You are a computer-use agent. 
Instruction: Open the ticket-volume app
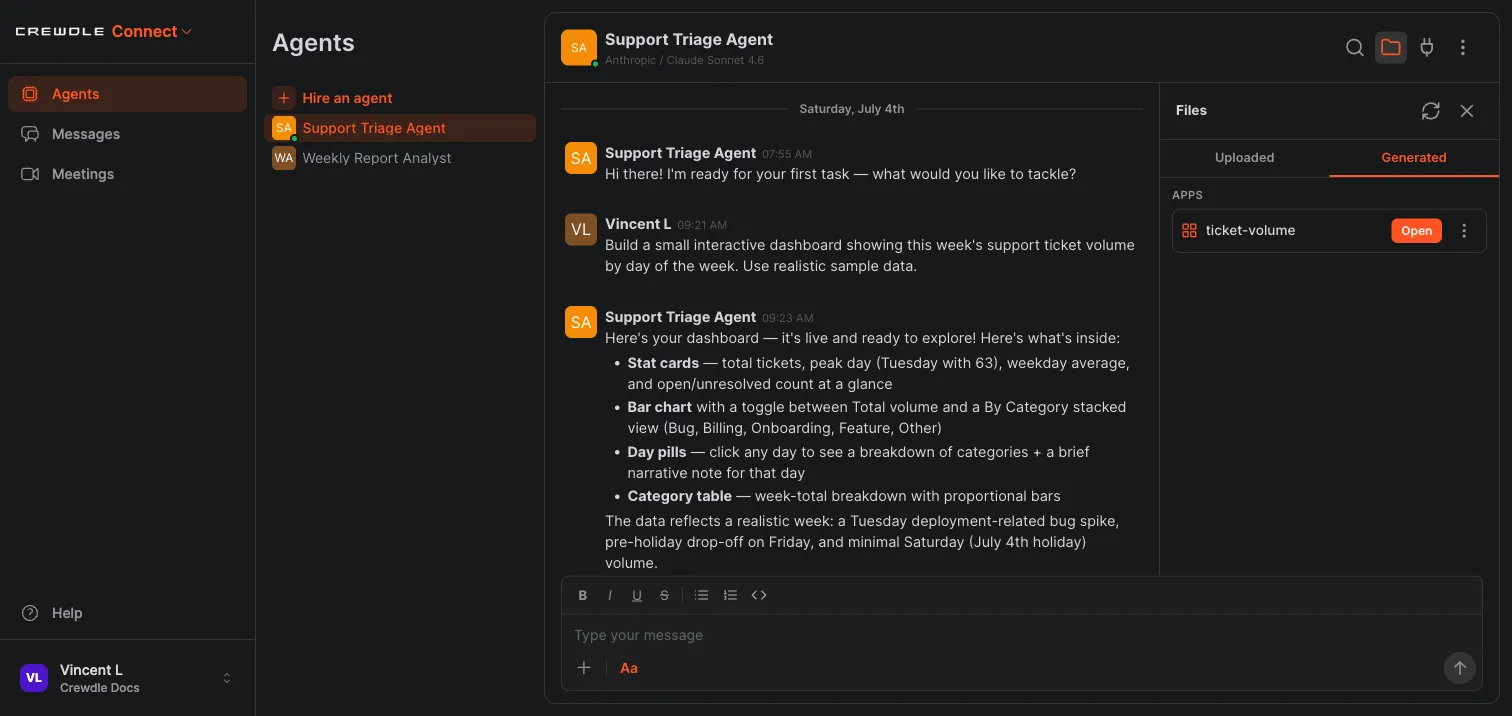[x=1416, y=231]
